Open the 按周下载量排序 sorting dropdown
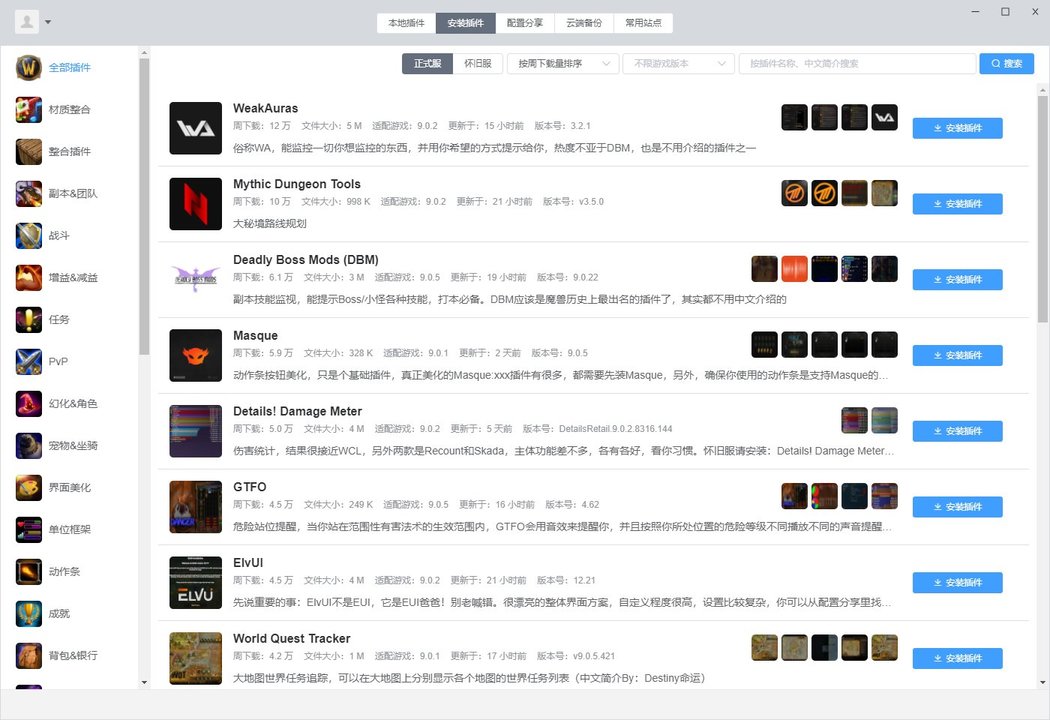This screenshot has height=720, width=1050. click(x=563, y=63)
